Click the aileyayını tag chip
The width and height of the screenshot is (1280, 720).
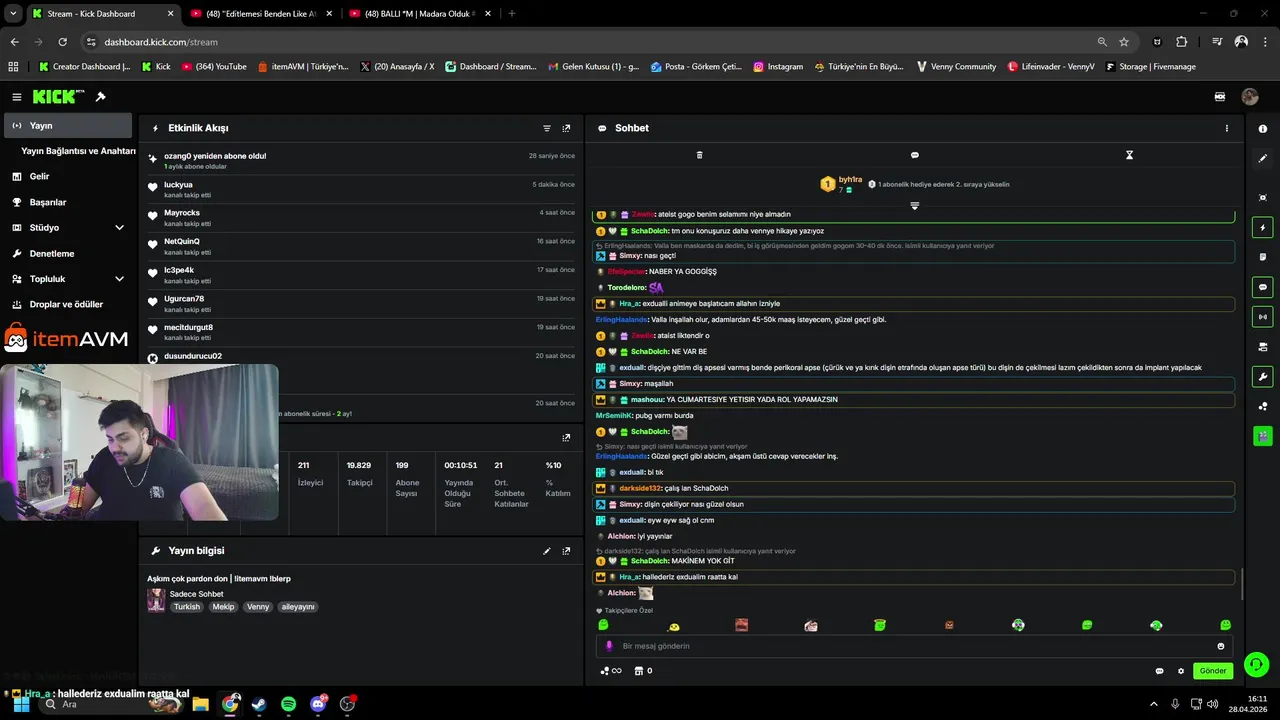(298, 607)
